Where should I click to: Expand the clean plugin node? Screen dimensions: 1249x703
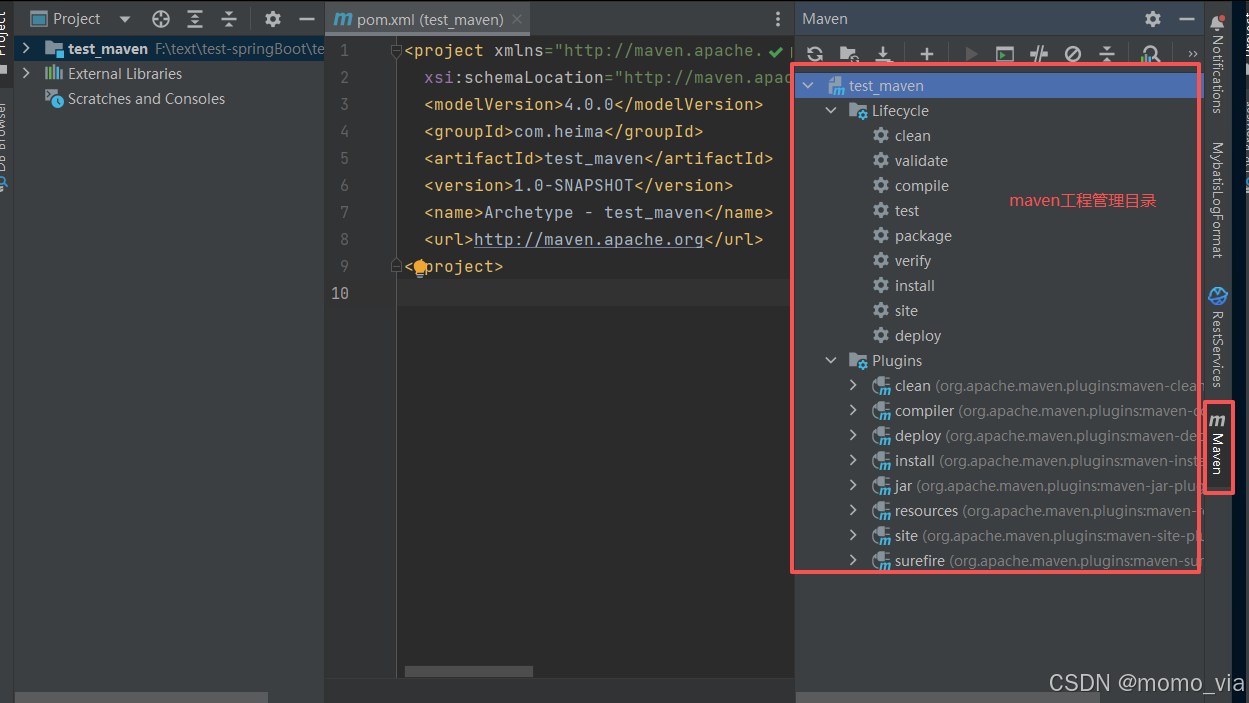(853, 386)
